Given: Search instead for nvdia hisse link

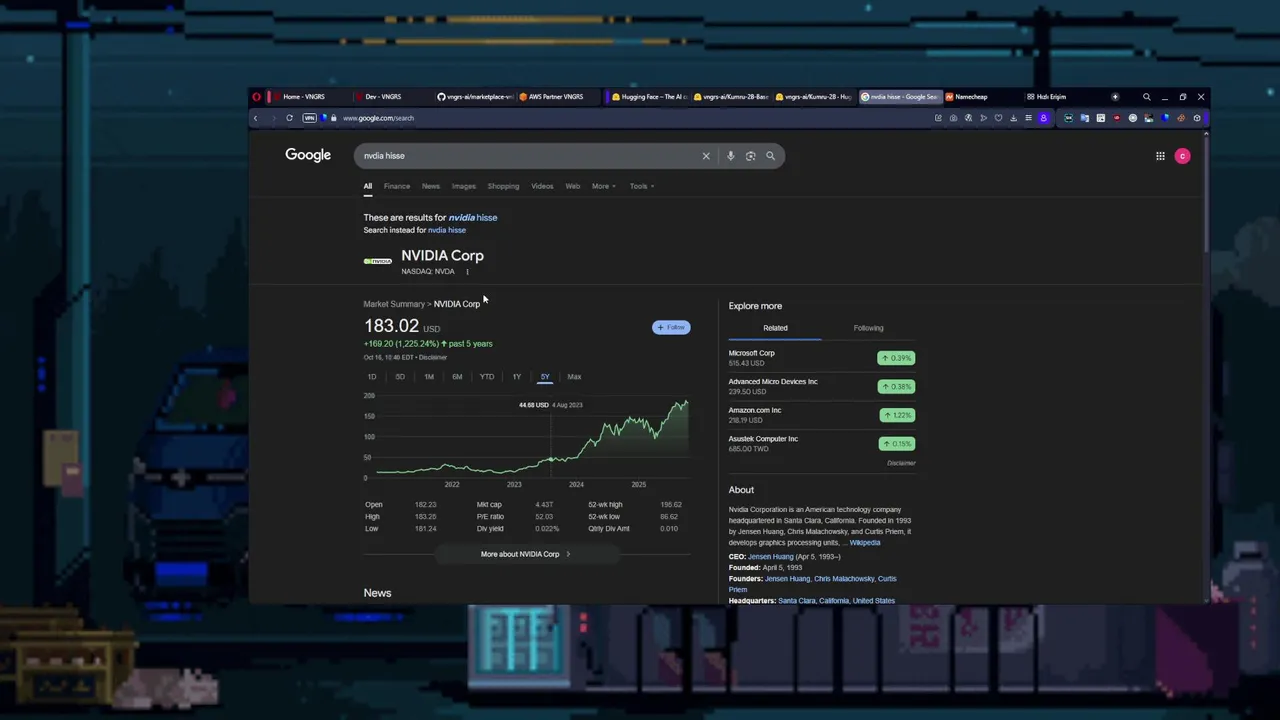Looking at the screenshot, I should point(447,230).
